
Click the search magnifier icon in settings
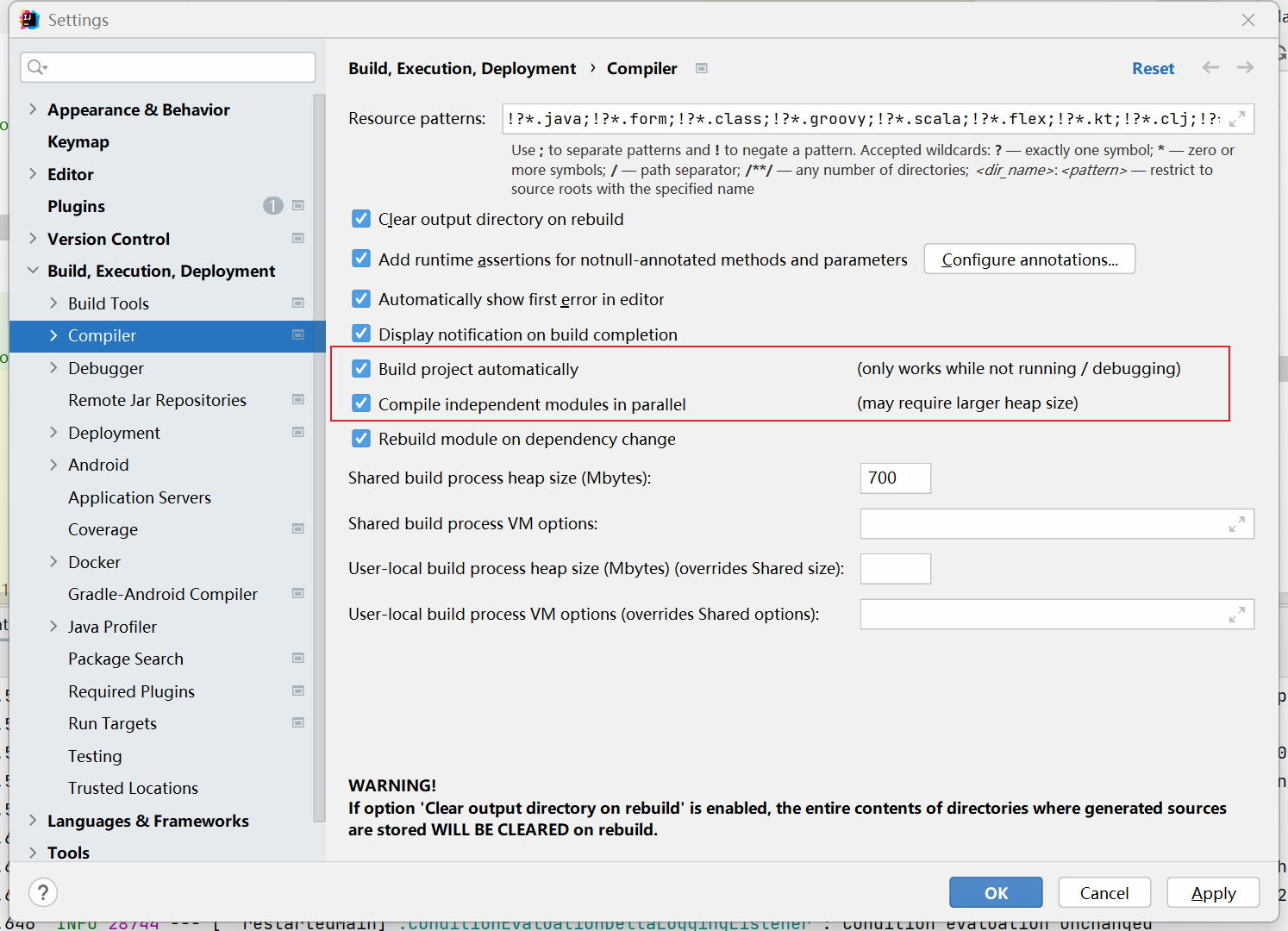click(x=36, y=67)
